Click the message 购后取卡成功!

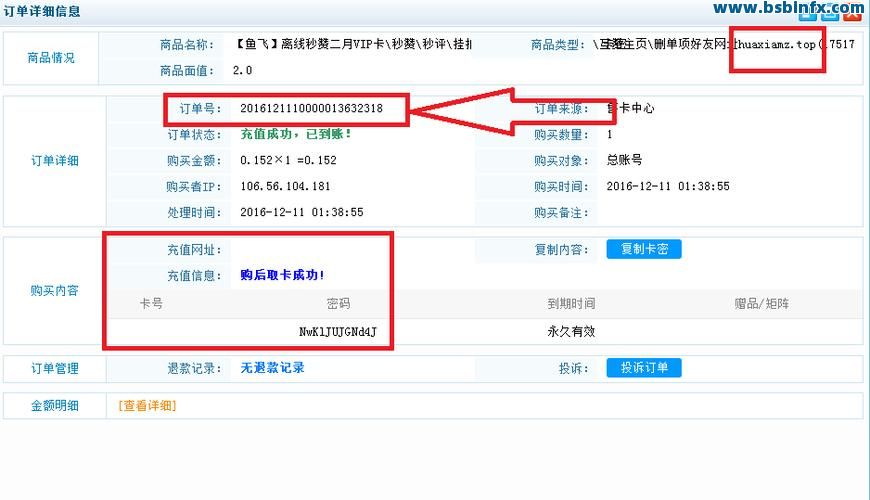pos(282,275)
